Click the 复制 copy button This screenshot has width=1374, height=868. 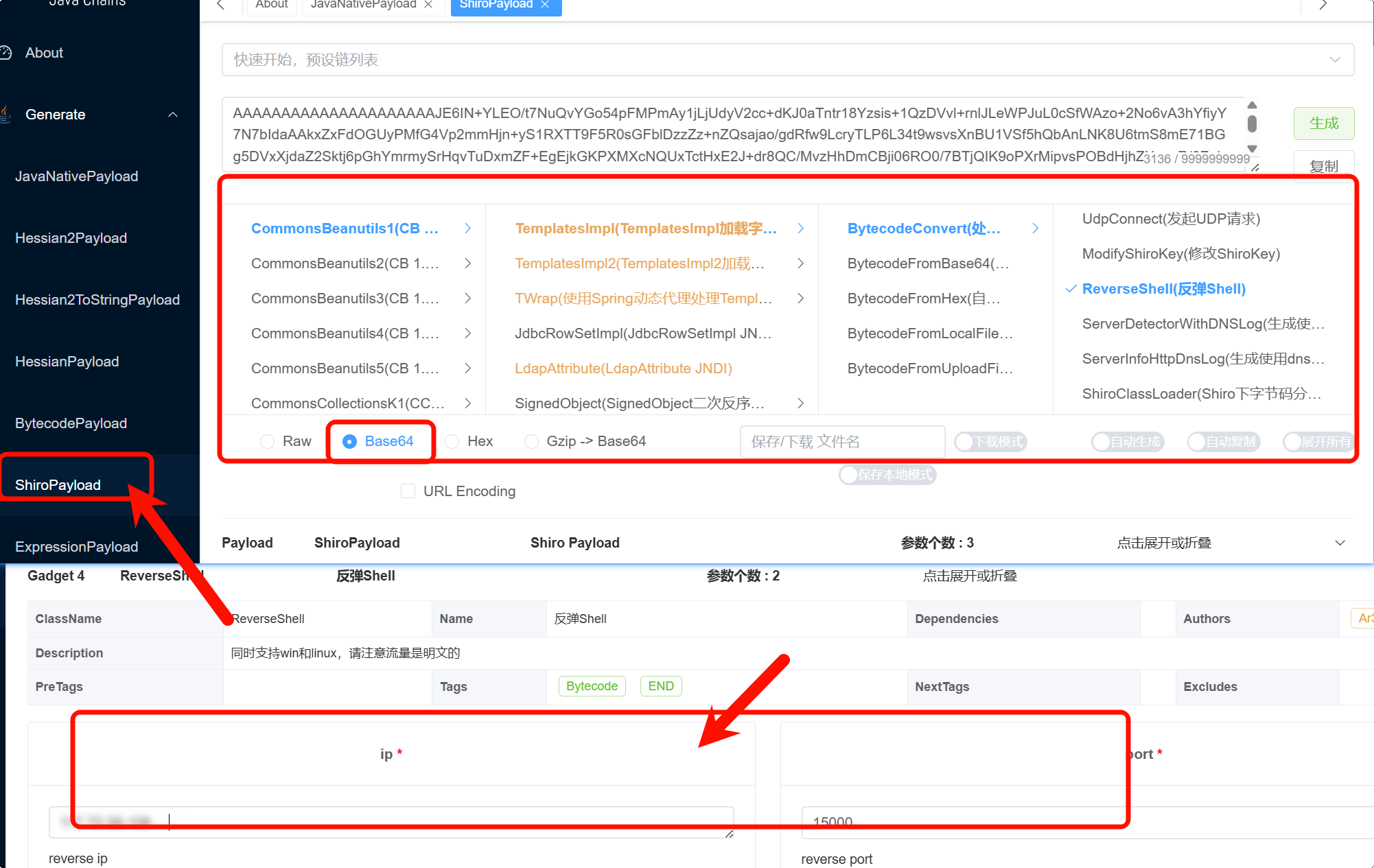pyautogui.click(x=1323, y=166)
